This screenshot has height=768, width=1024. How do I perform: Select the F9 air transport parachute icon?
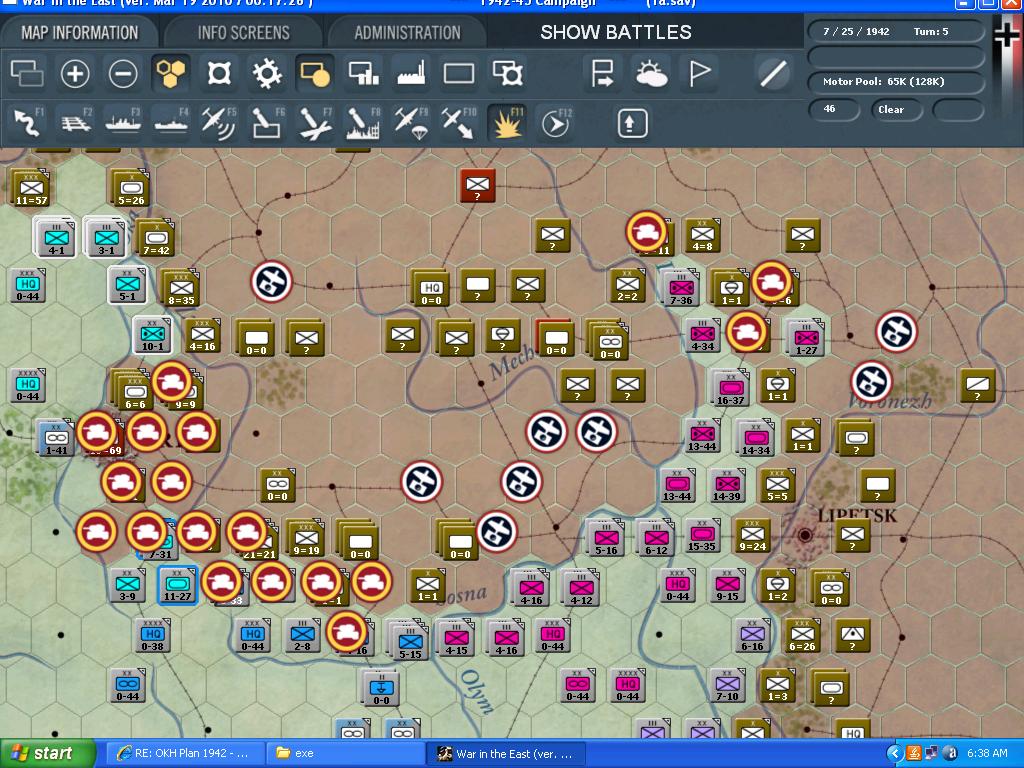click(411, 123)
